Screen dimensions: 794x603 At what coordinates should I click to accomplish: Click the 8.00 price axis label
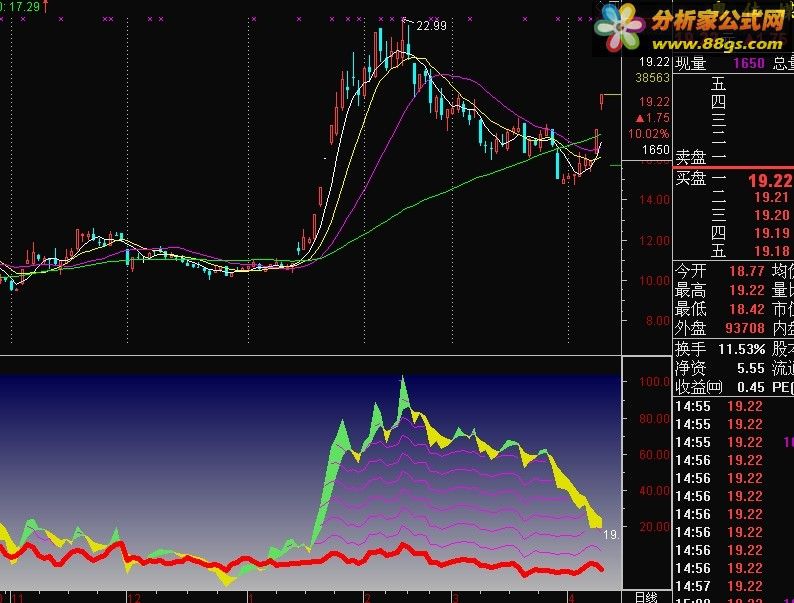tap(657, 320)
